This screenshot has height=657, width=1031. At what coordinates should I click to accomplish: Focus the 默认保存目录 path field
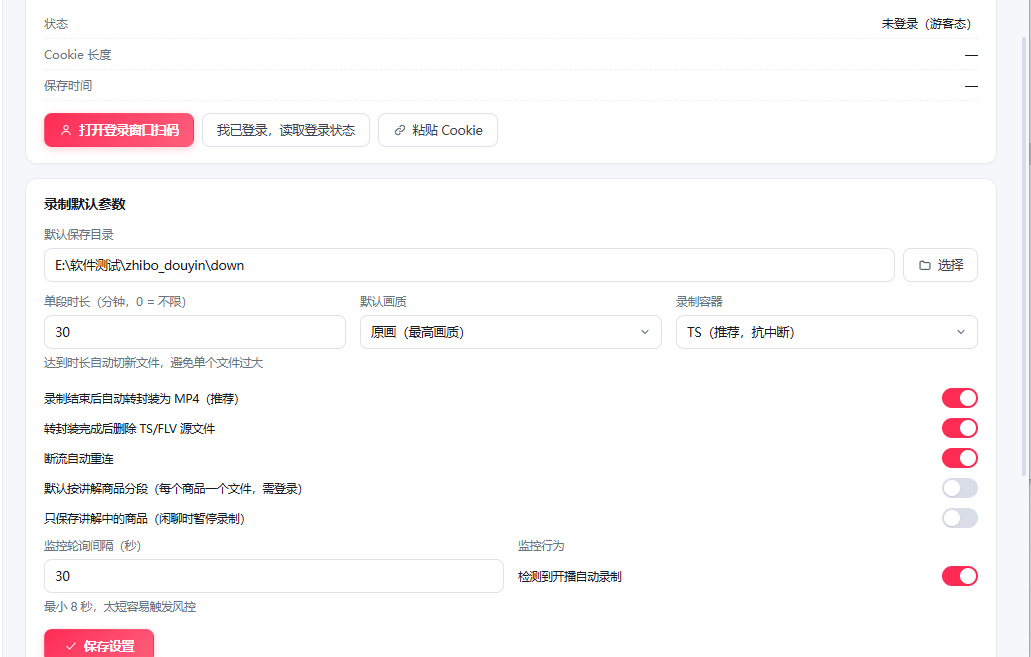click(x=469, y=265)
